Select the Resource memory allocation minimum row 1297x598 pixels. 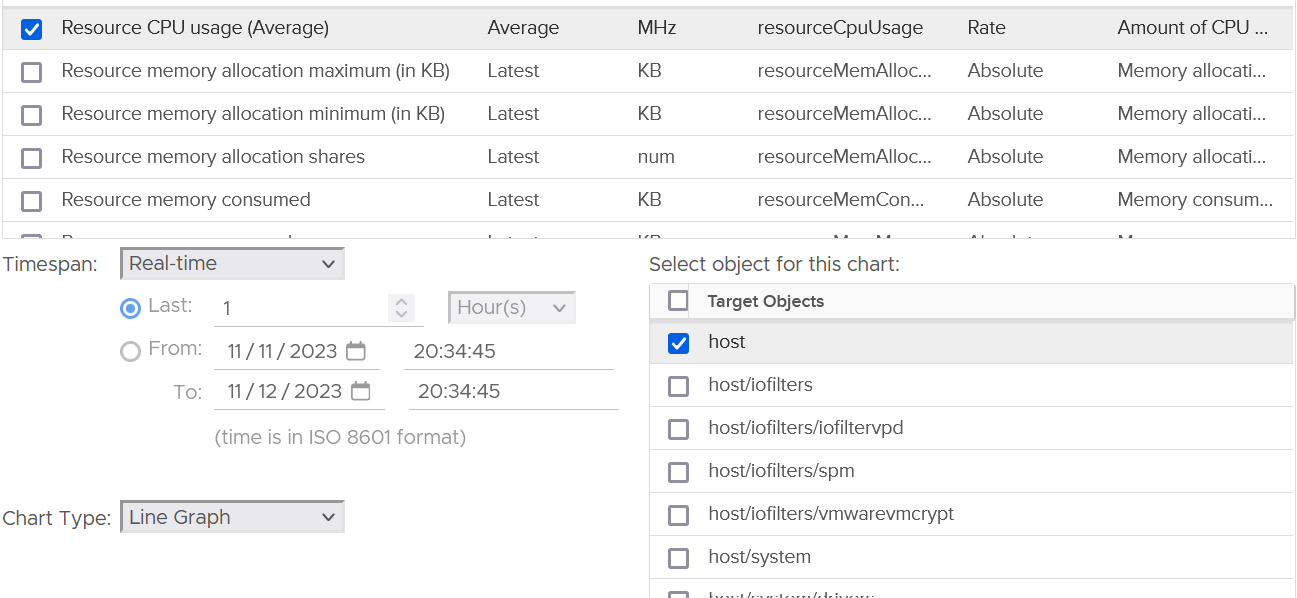(x=648, y=114)
